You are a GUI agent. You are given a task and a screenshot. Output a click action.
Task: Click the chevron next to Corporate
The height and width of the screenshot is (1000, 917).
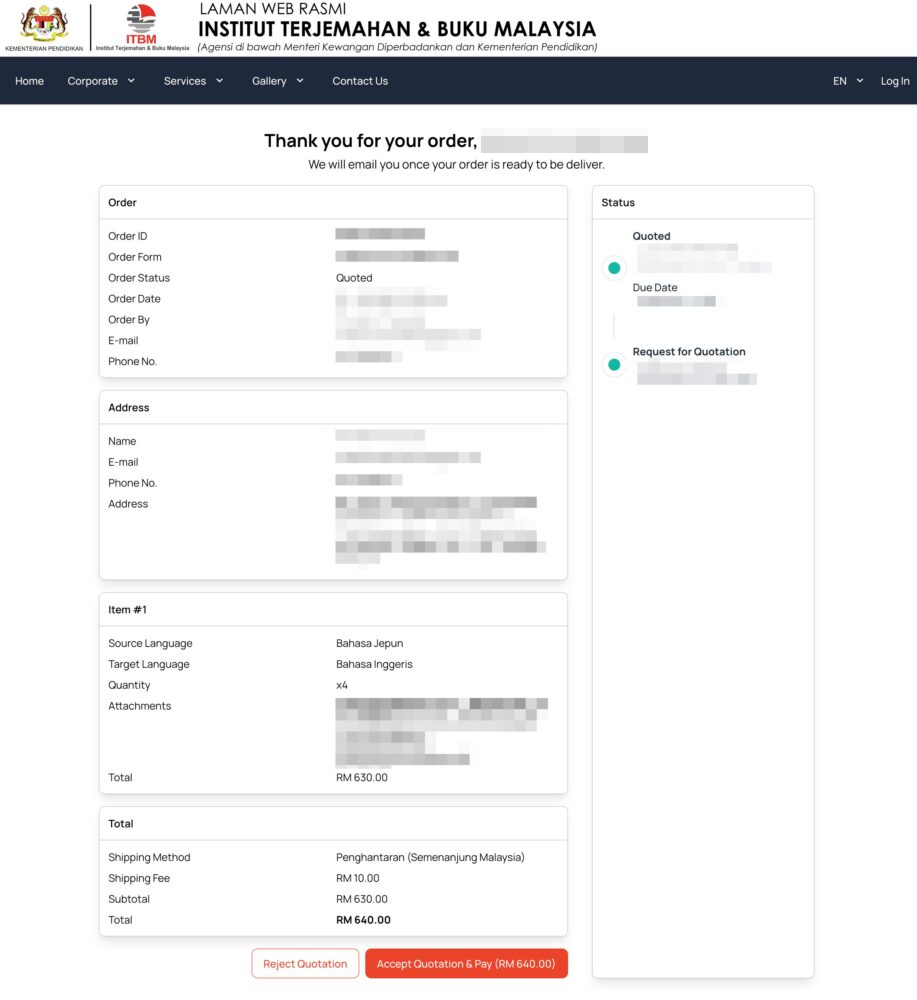pos(131,81)
